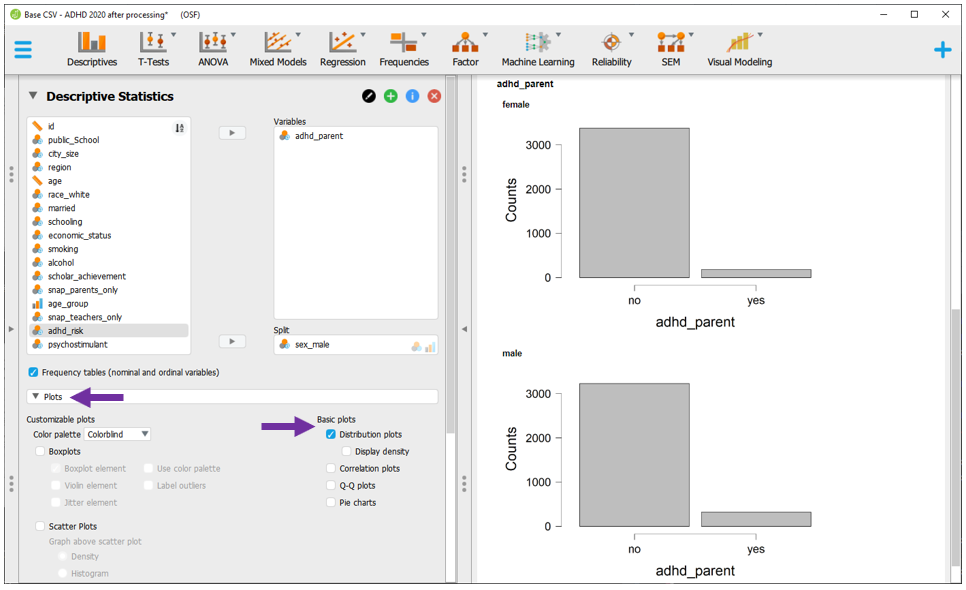966x590 pixels.
Task: Open the hamburger main menu
Action: tap(23, 49)
